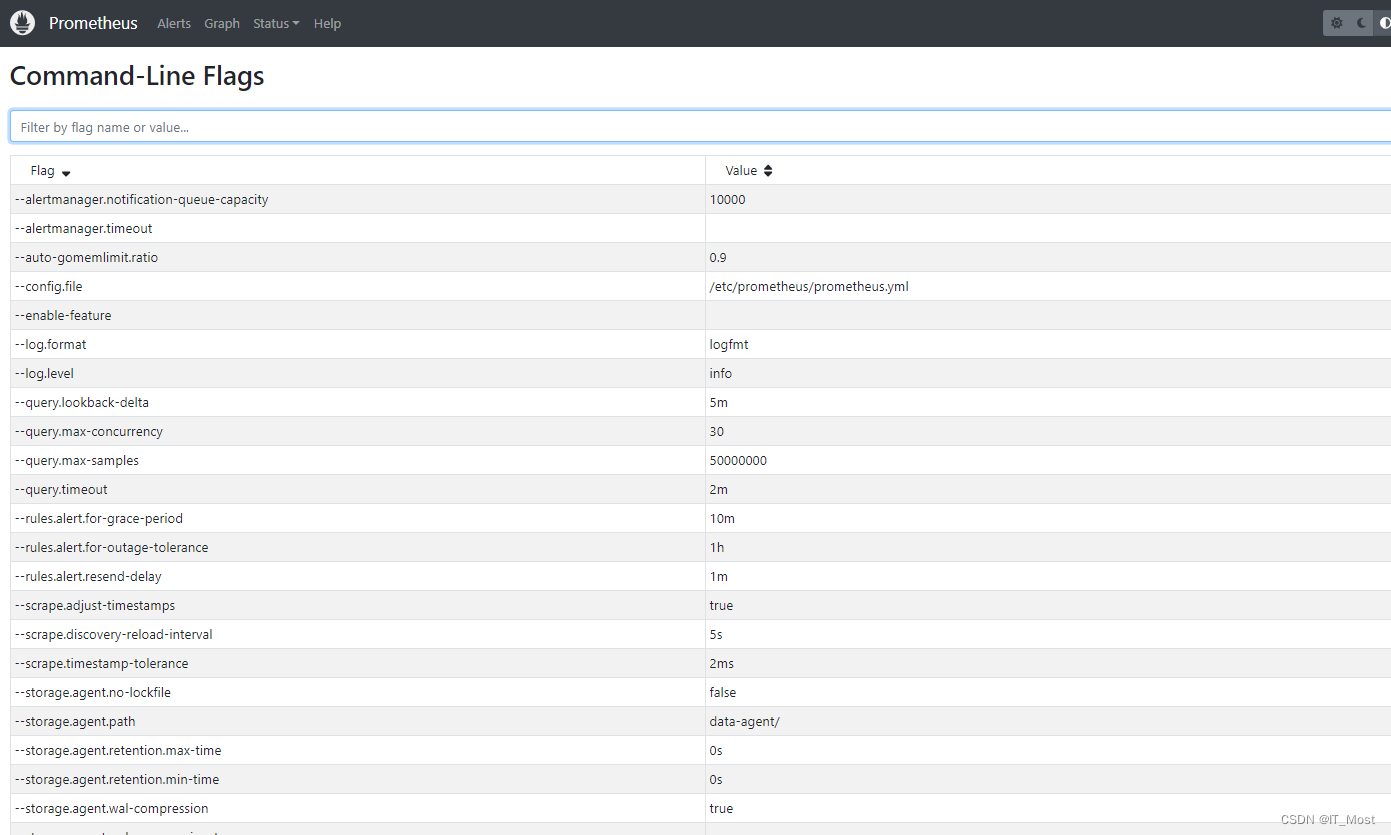
Task: Select the --storage.agent.retention.max-time flag
Action: [118, 751]
